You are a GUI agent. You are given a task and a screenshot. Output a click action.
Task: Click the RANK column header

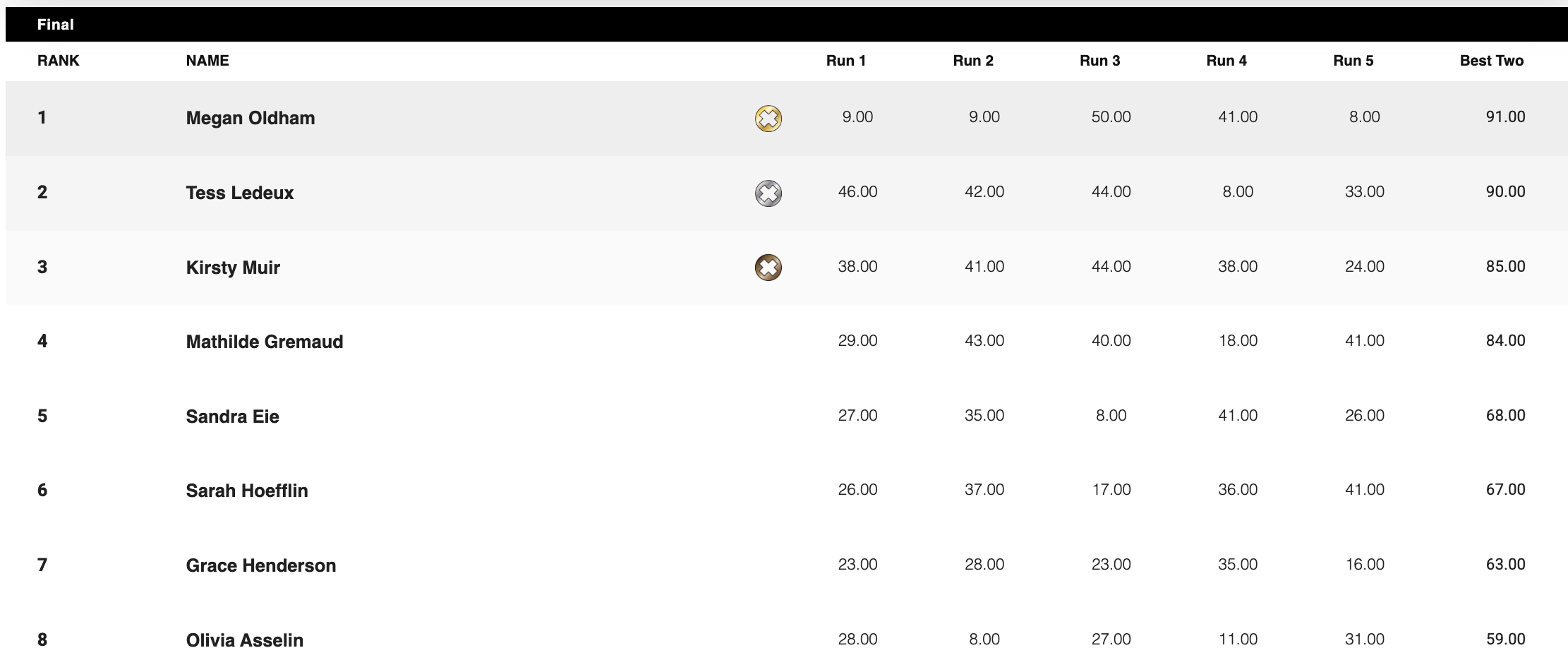tap(58, 61)
